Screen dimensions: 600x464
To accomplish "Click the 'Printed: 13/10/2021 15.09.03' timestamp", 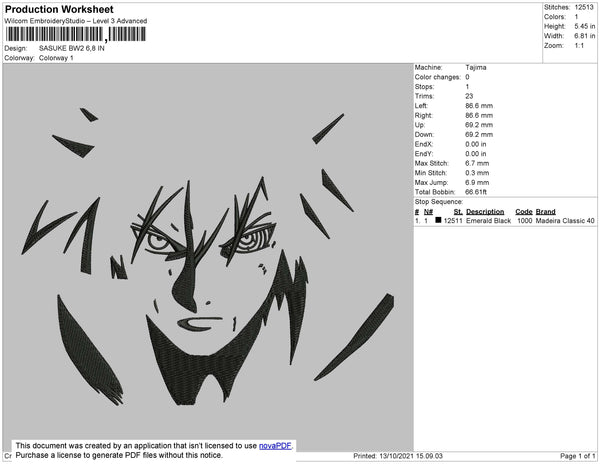I will pos(398,456).
